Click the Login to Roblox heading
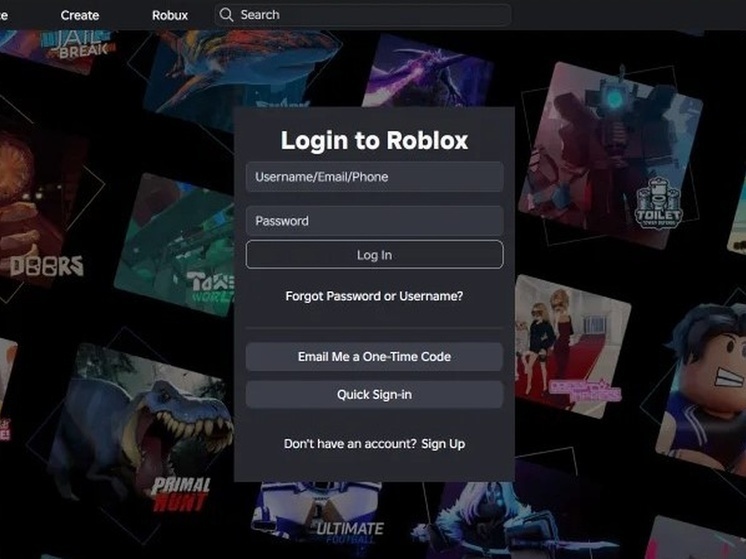746x559 pixels. tap(374, 140)
